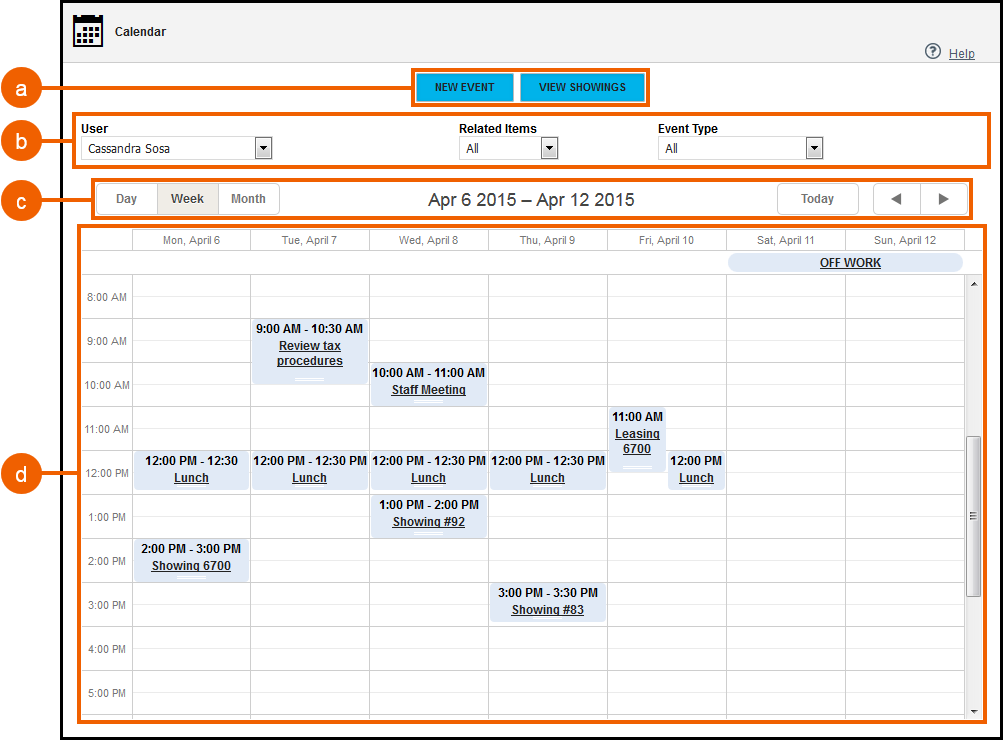Click the vertical scrollbar thumb
Viewport: 1003px width, 740px height.
(973, 515)
